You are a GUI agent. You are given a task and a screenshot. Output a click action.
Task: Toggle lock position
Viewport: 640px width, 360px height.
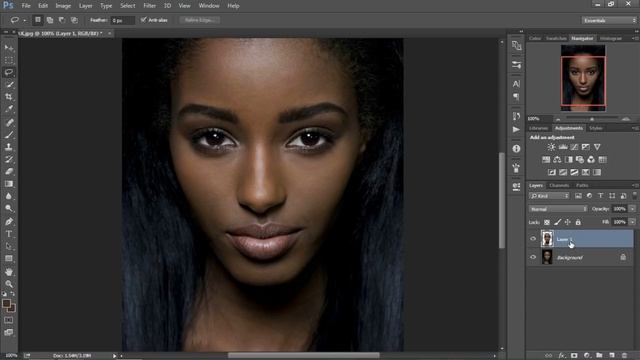(x=568, y=222)
